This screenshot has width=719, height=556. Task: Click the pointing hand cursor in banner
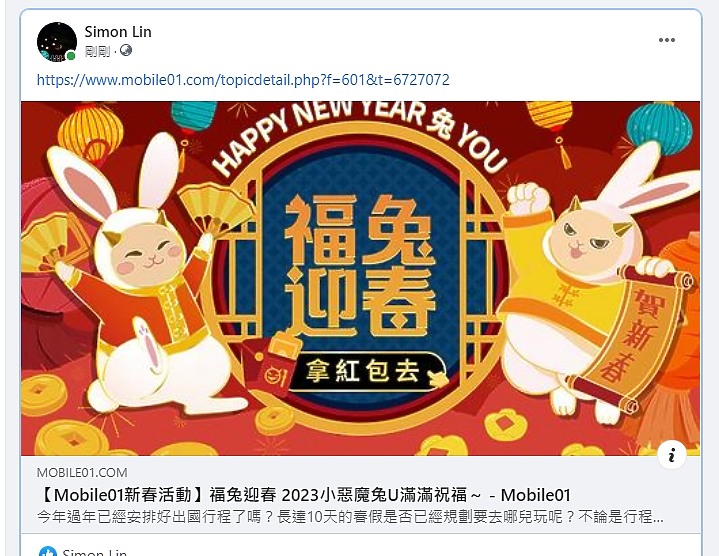coord(437,379)
